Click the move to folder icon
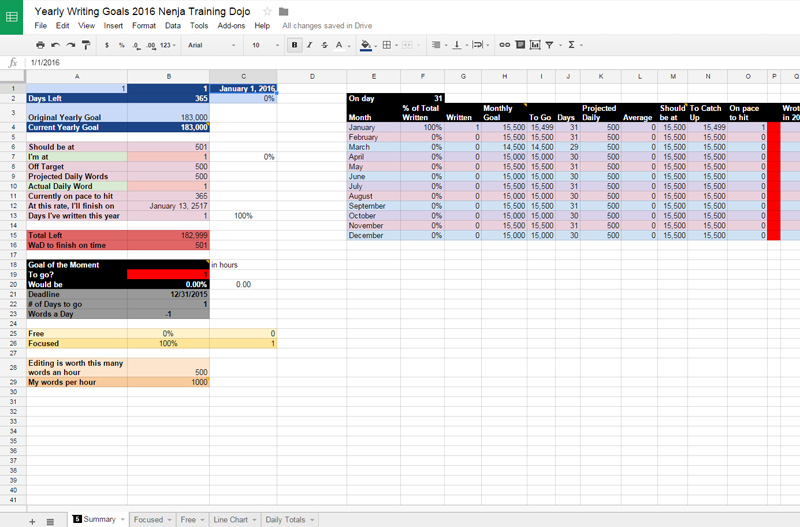 [x=284, y=11]
